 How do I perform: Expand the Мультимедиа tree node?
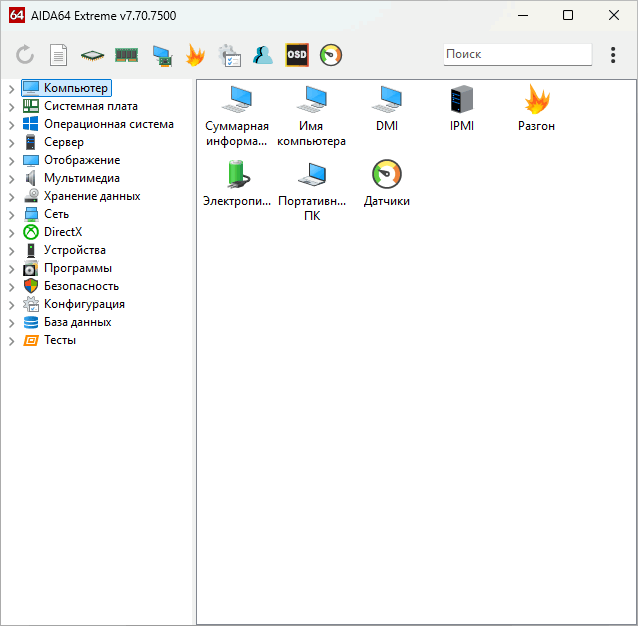[x=12, y=179]
